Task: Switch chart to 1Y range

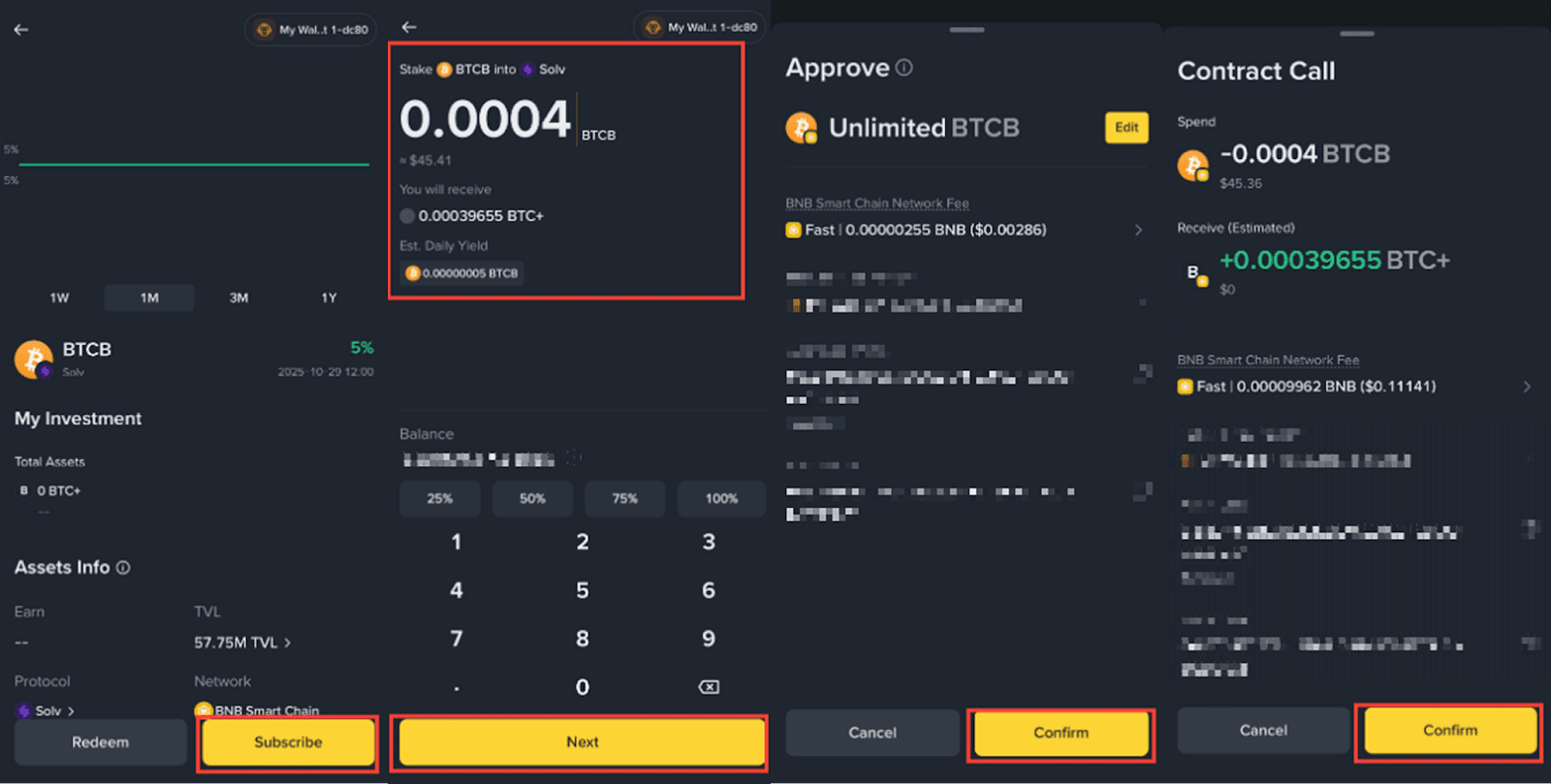Action: [x=329, y=298]
